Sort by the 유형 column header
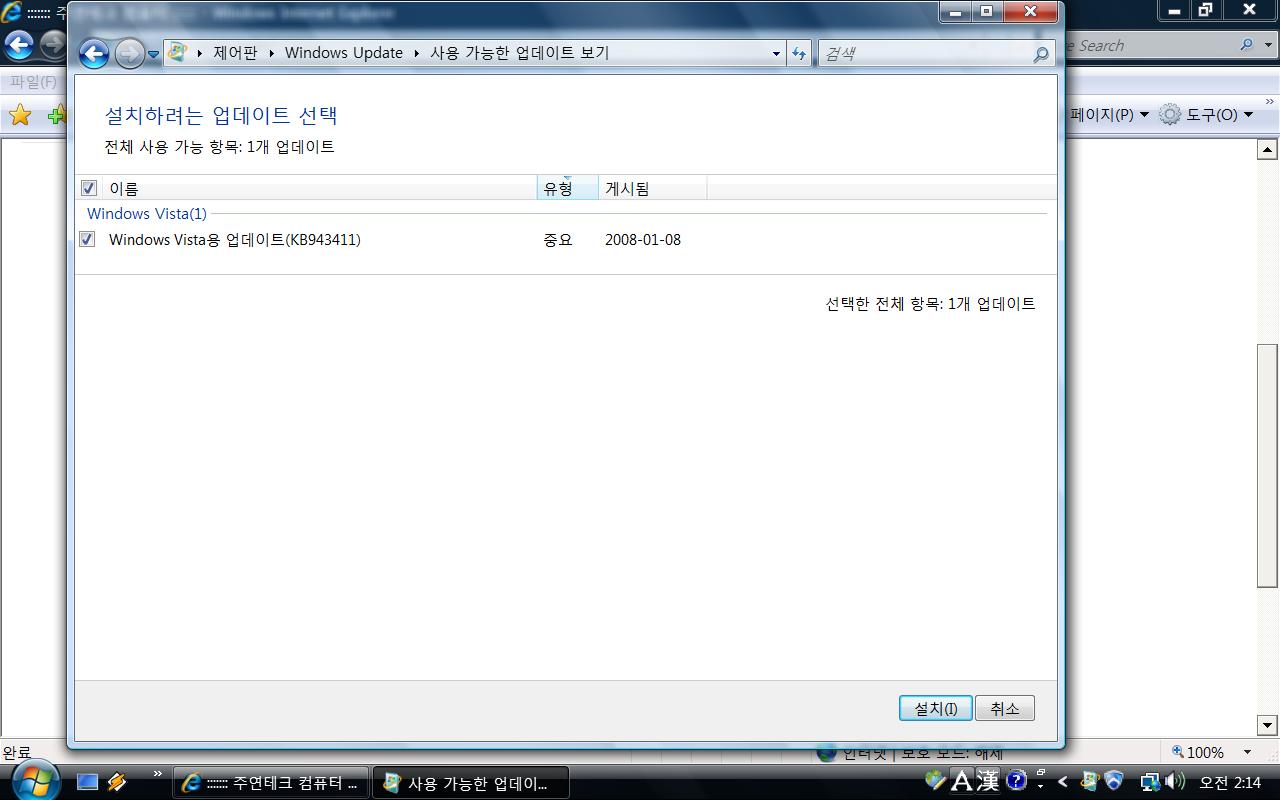Image resolution: width=1280 pixels, height=800 pixels. click(568, 188)
